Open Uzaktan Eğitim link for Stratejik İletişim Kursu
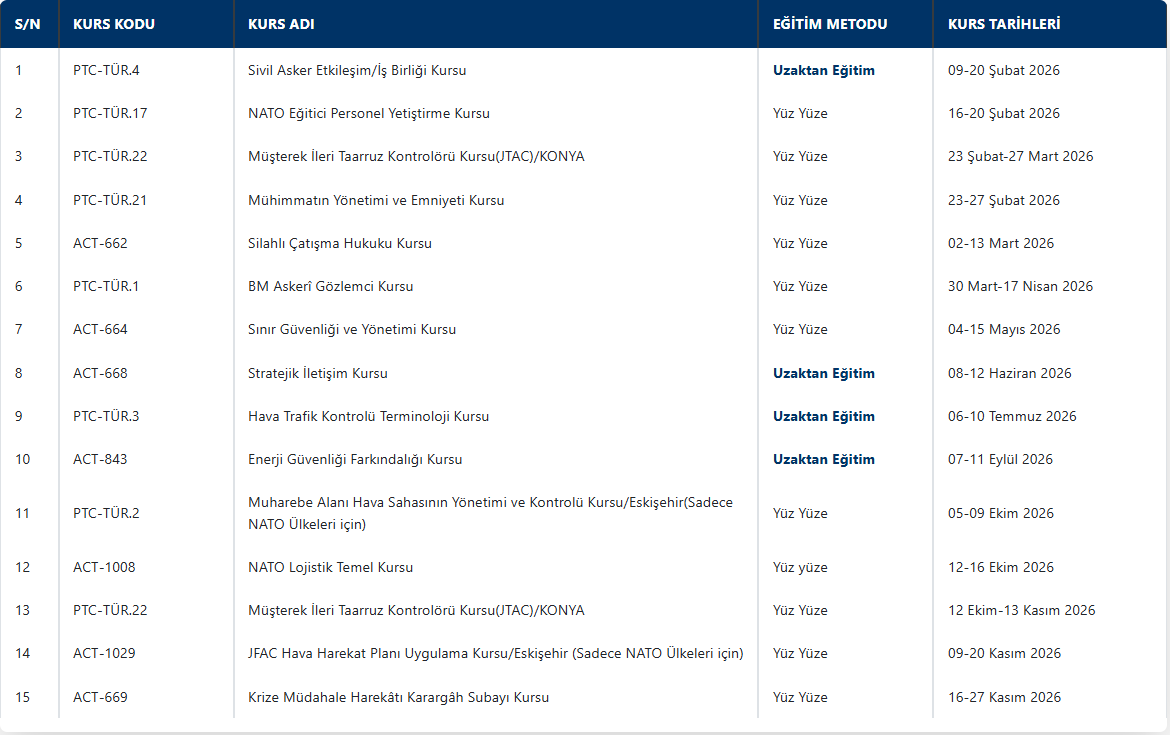 coord(823,373)
